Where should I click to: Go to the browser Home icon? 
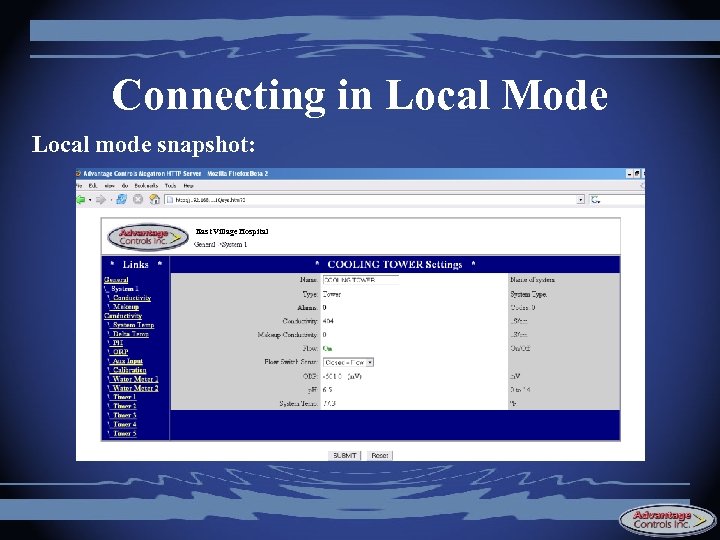[154, 199]
